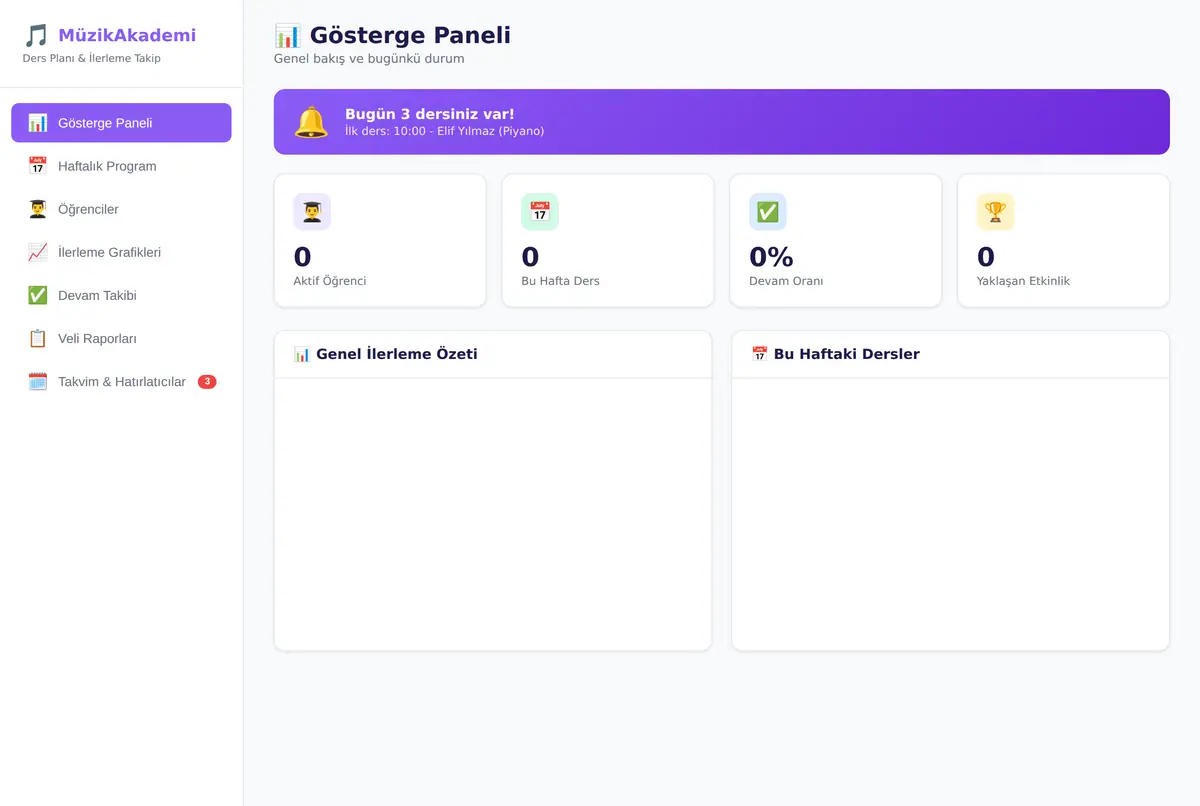Image resolution: width=1200 pixels, height=806 pixels.
Task: Click the "İlk ders: 10:00 - Elif Yılmaz (Piyano)" text
Action: pos(445,131)
